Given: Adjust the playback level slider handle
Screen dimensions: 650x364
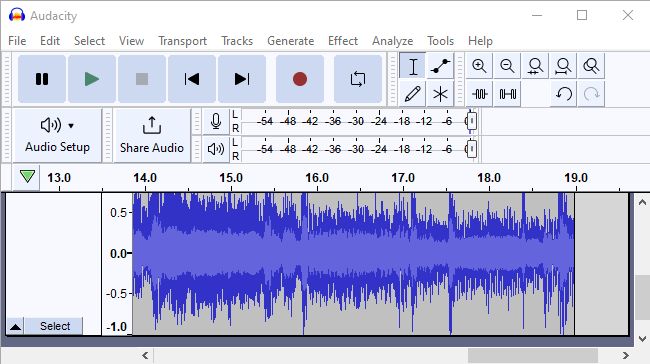Looking at the screenshot, I should pyautogui.click(x=471, y=149).
